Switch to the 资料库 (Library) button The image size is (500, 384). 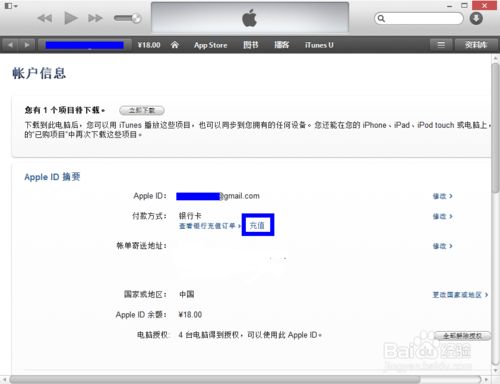[476, 45]
